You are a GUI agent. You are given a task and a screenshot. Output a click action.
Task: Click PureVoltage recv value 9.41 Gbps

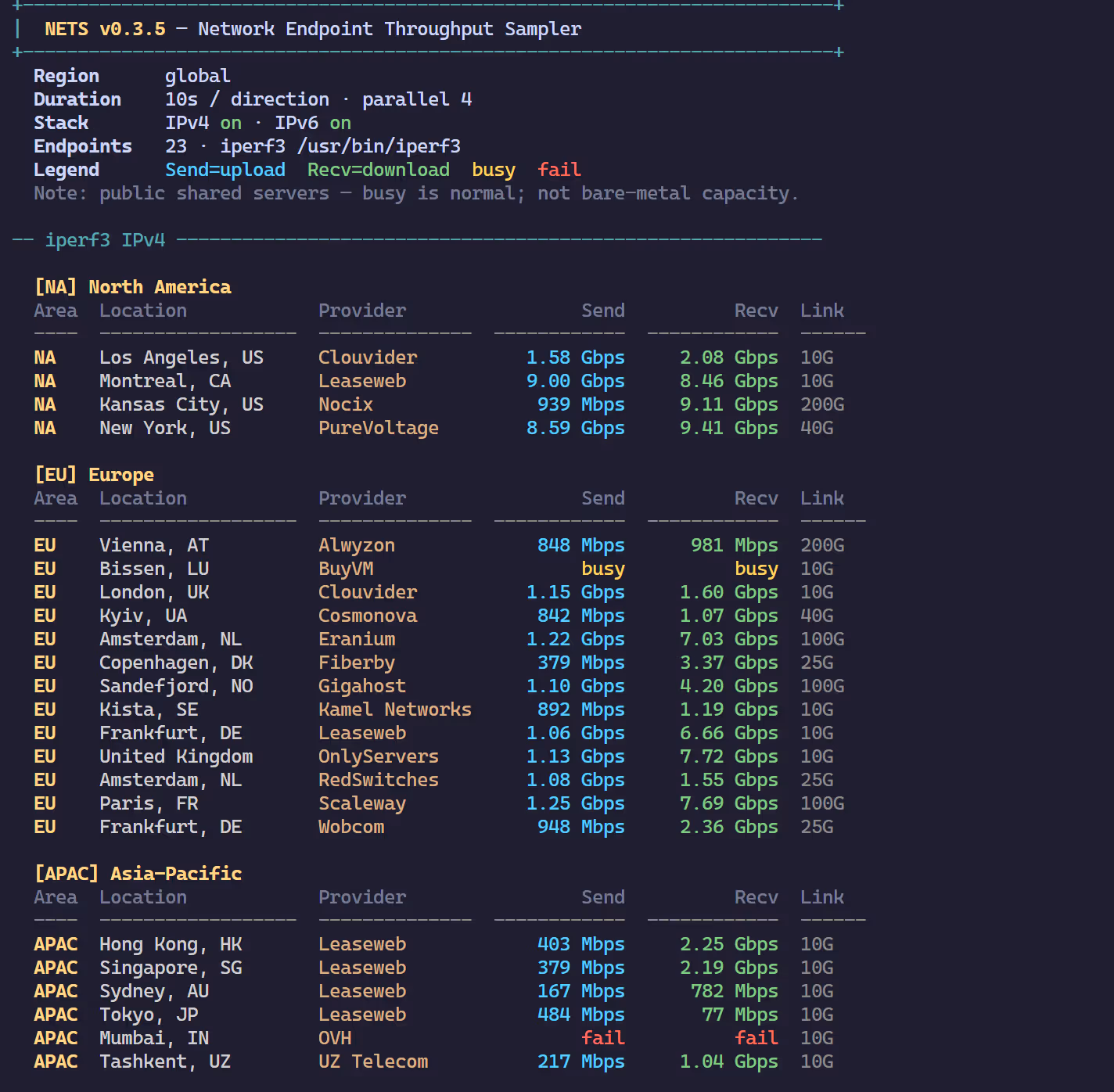click(729, 428)
